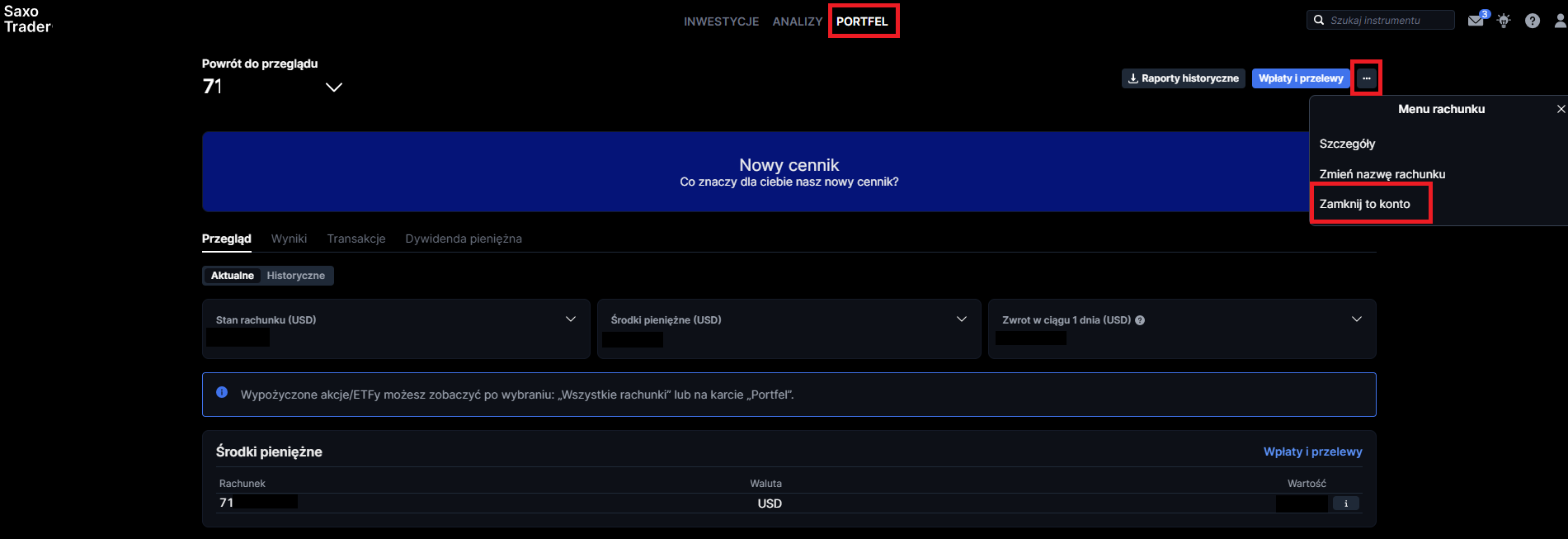This screenshot has height=539, width=1568.
Task: Click the info icon in Wartość row
Action: coord(1345,504)
